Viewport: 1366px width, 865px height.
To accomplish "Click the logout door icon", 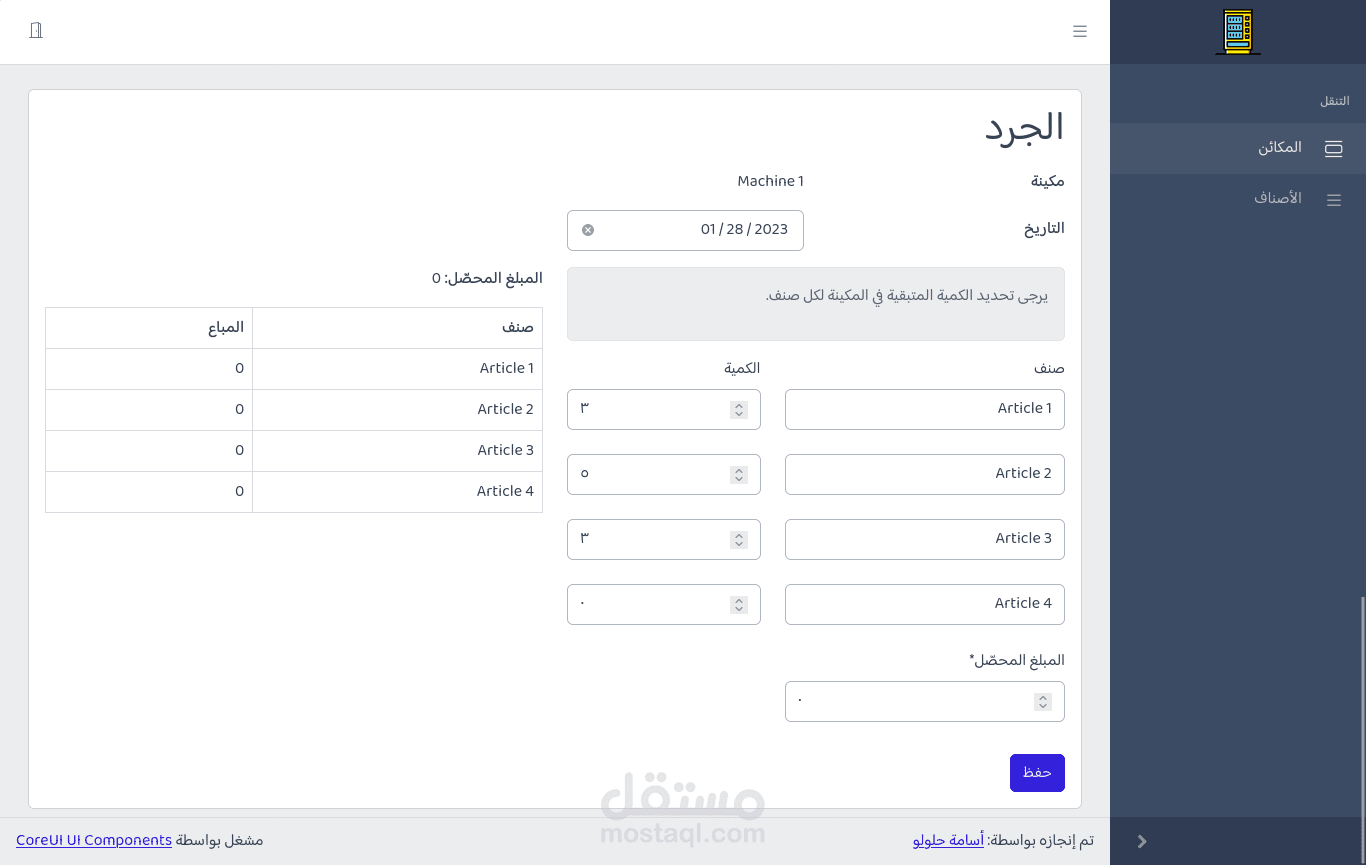I will [x=36, y=30].
